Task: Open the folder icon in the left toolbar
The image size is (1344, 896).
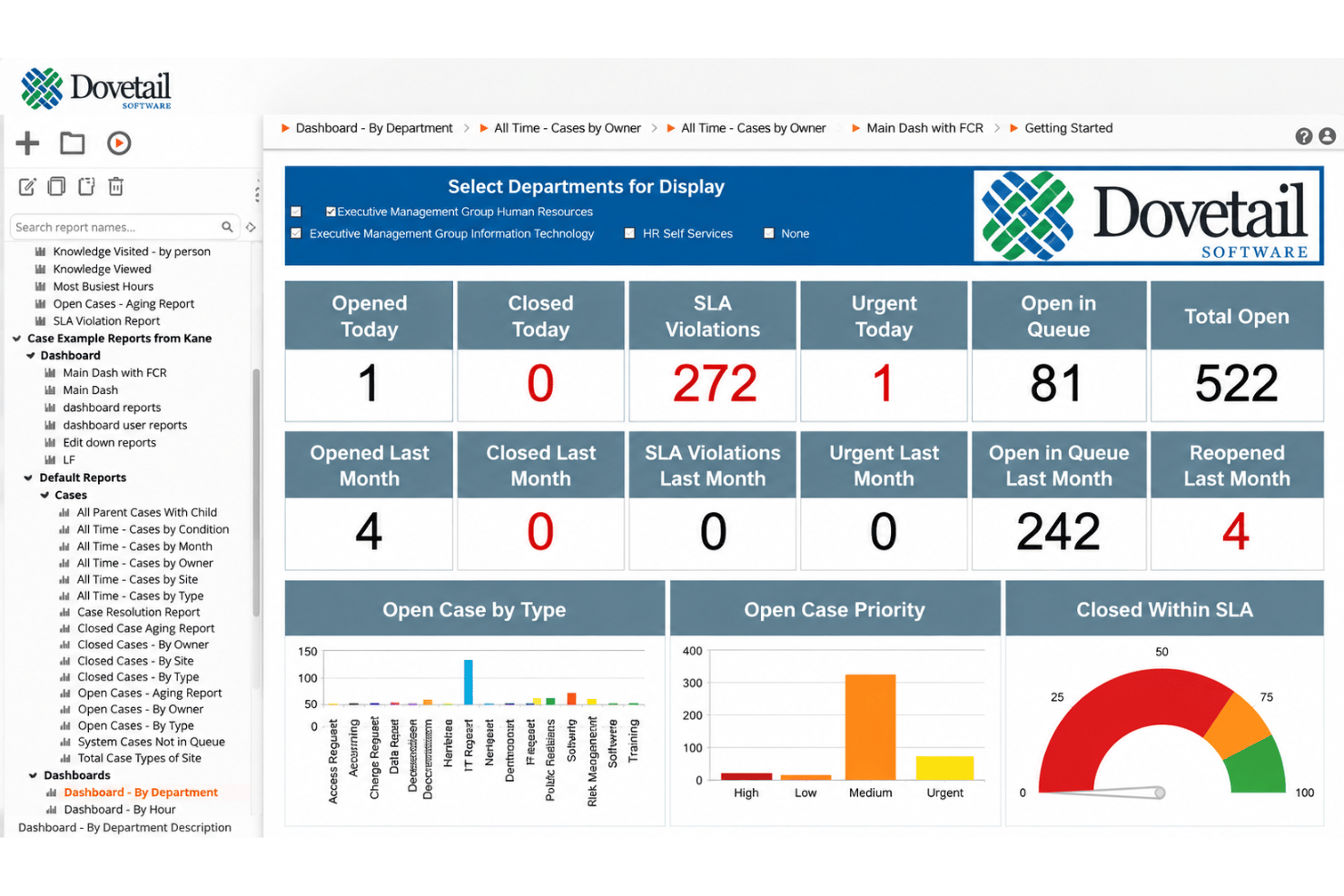Action: (x=73, y=143)
